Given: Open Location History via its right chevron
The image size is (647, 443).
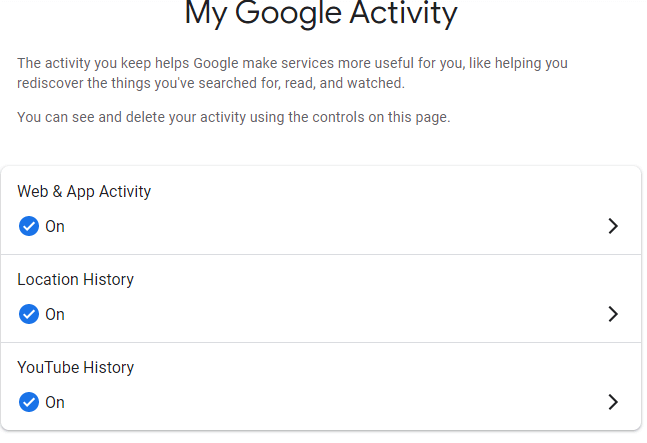Looking at the screenshot, I should coord(613,314).
